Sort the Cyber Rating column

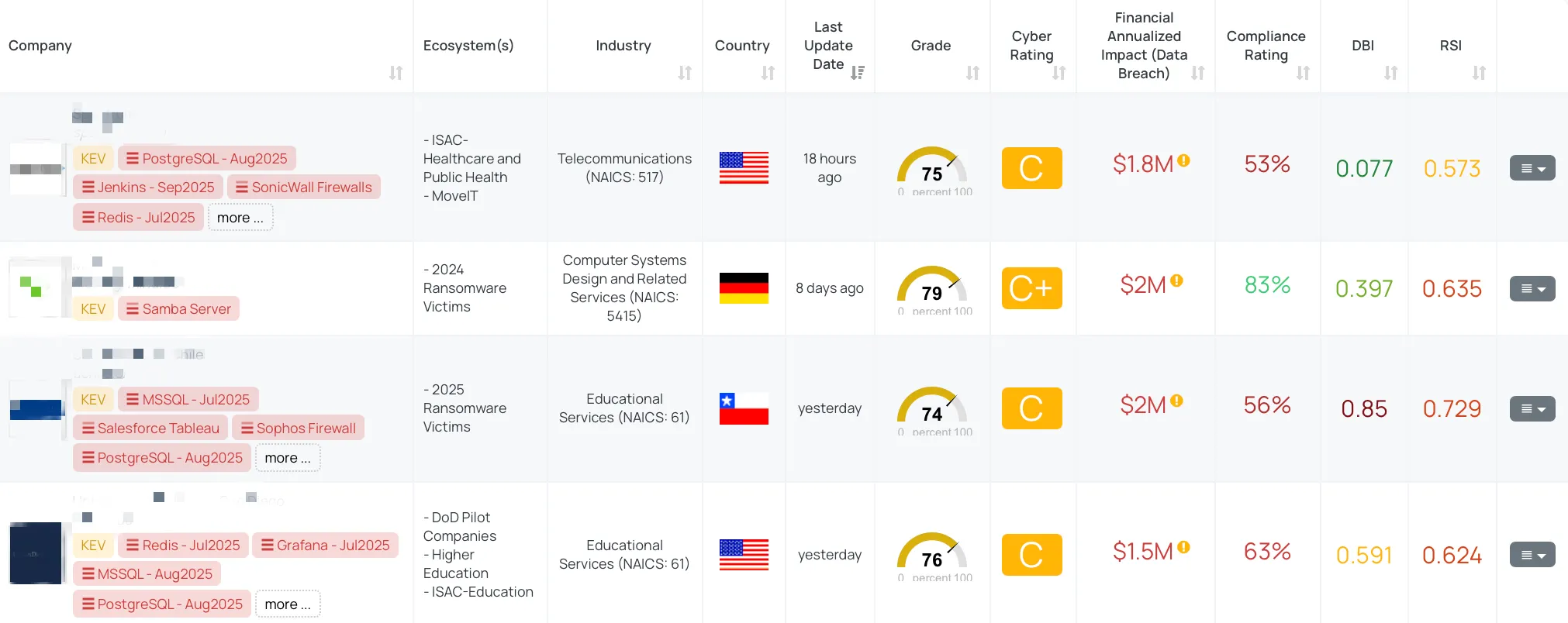(1059, 73)
